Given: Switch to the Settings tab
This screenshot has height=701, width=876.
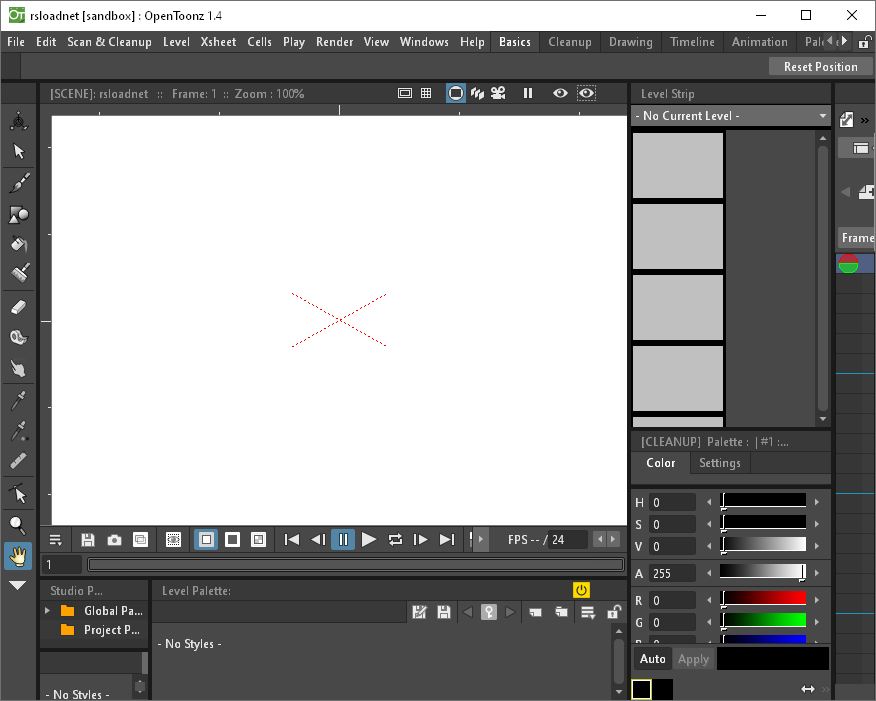Looking at the screenshot, I should 719,463.
